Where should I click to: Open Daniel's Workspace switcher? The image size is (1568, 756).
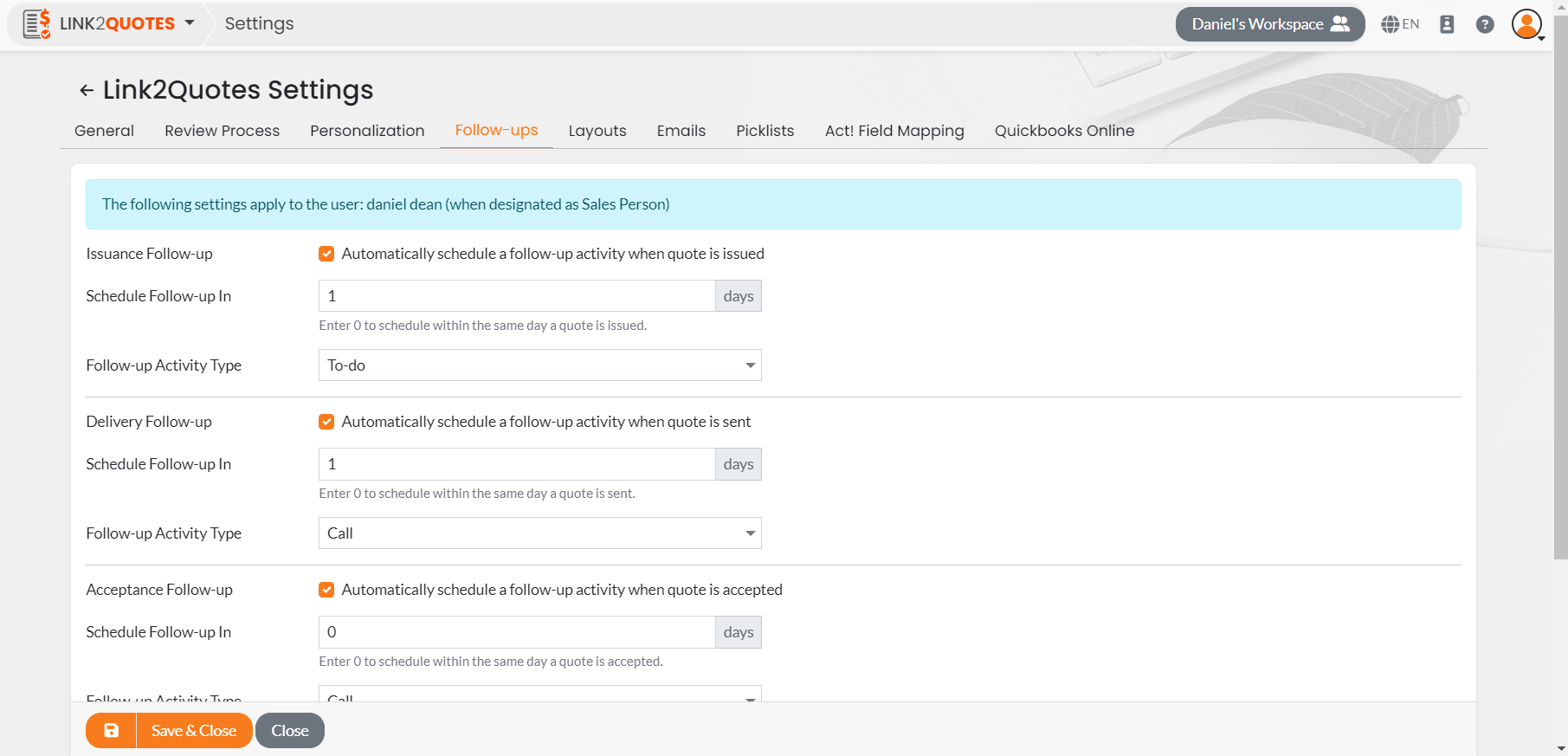[1270, 24]
